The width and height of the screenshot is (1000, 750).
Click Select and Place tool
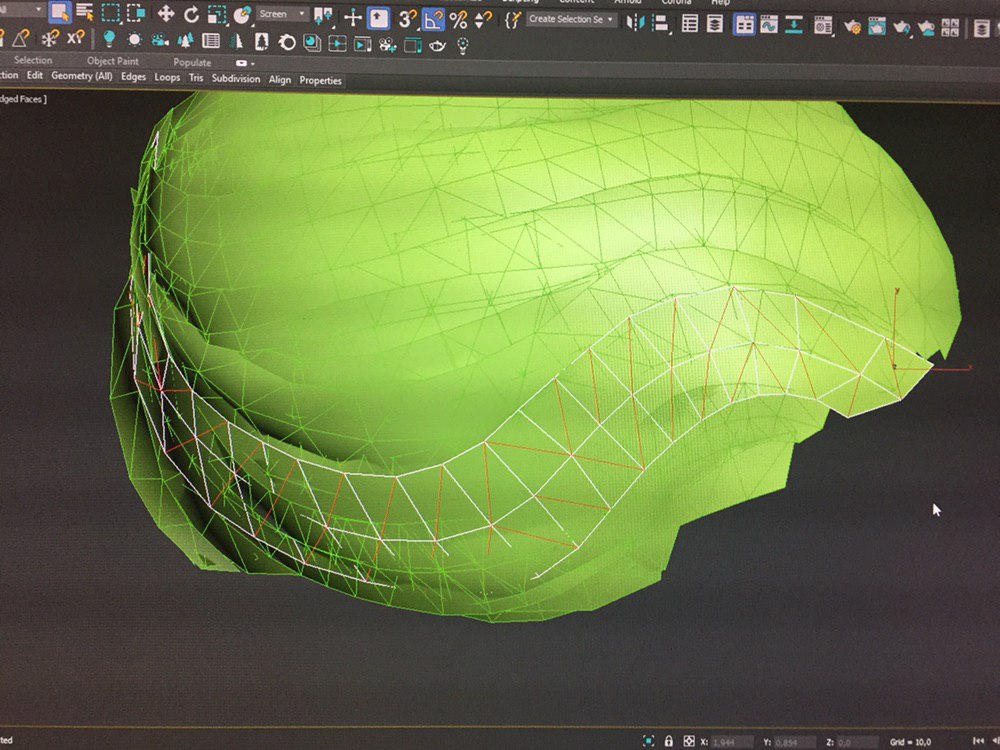[x=242, y=15]
